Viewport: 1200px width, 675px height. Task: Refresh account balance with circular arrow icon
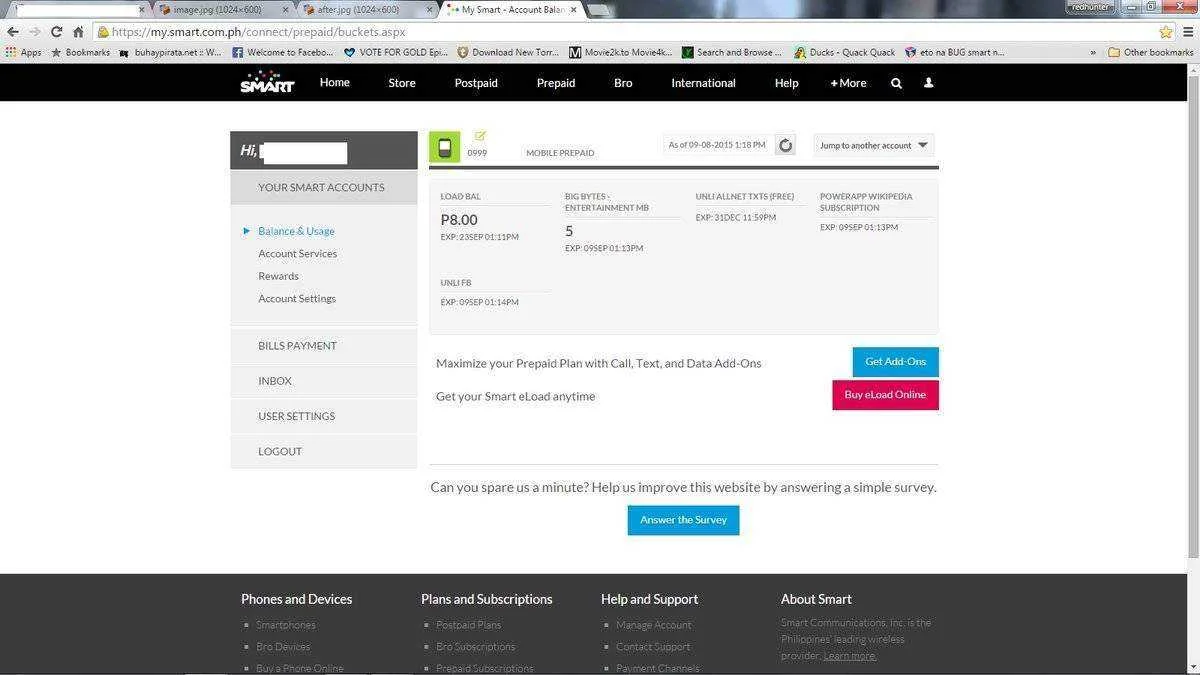(x=786, y=146)
